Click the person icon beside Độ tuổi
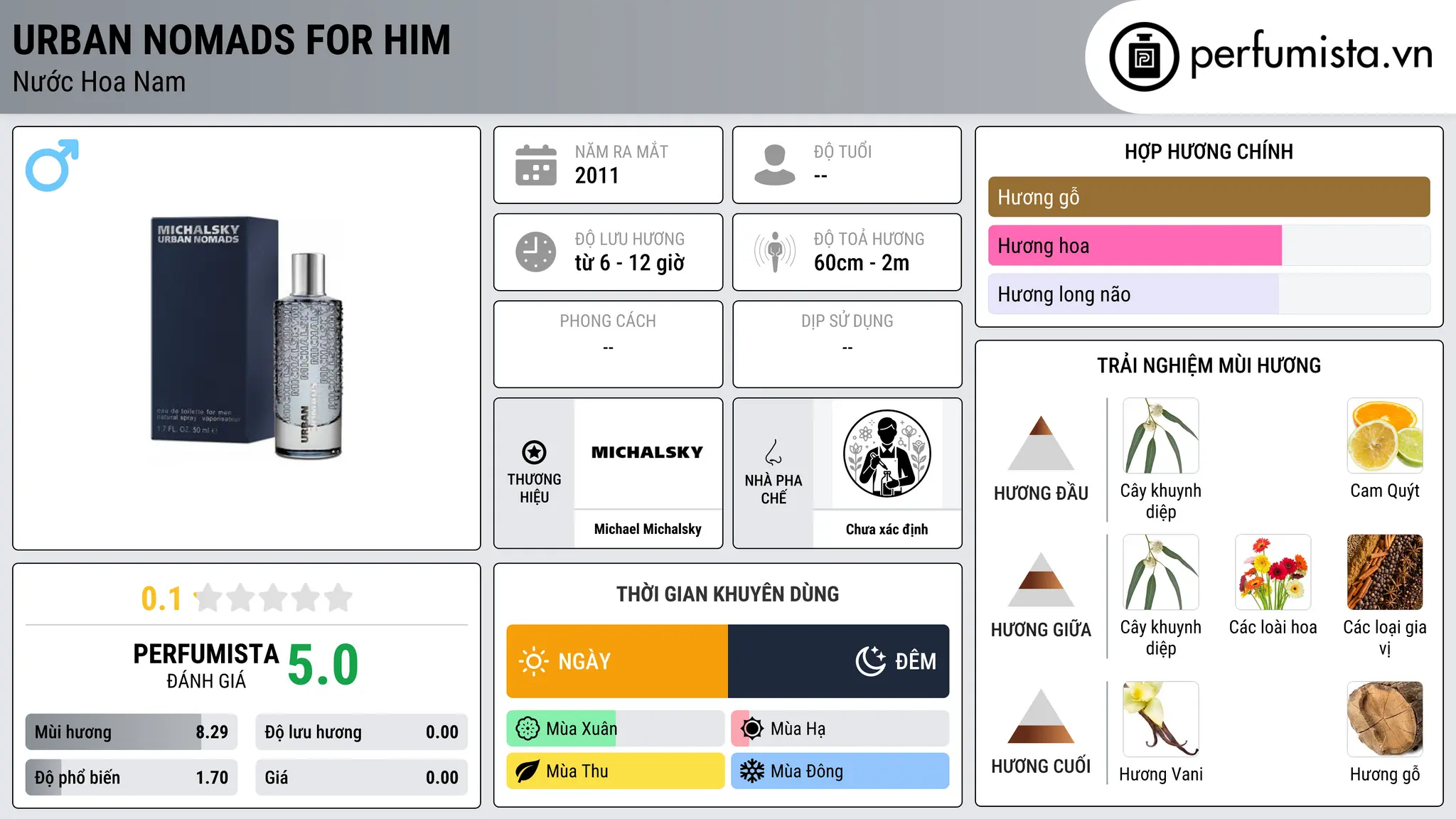1456x819 pixels. coord(775,165)
